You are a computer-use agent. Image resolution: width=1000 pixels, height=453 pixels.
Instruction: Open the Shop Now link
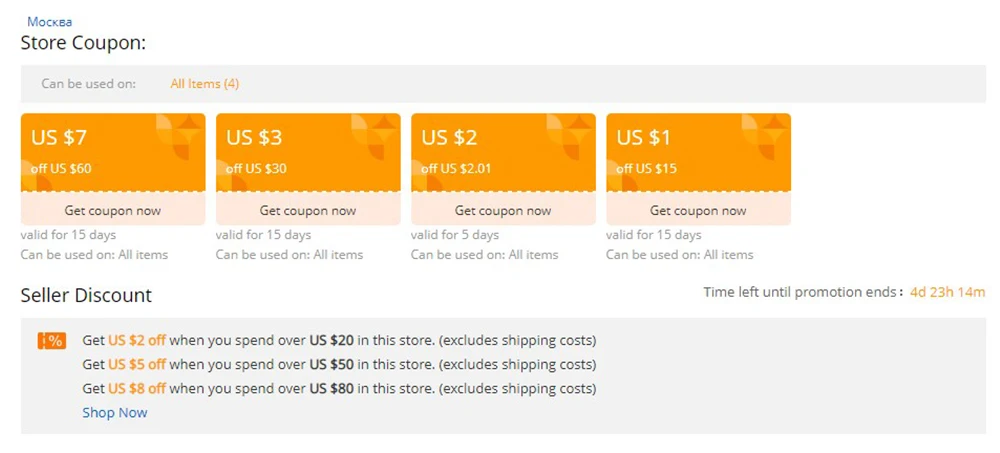[x=115, y=413]
